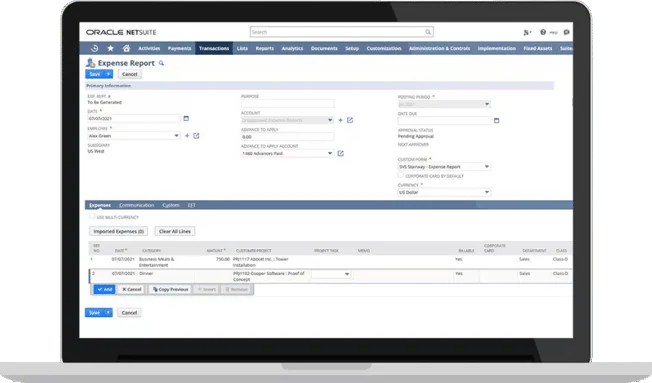Open the Shortcuts star icon

point(111,48)
